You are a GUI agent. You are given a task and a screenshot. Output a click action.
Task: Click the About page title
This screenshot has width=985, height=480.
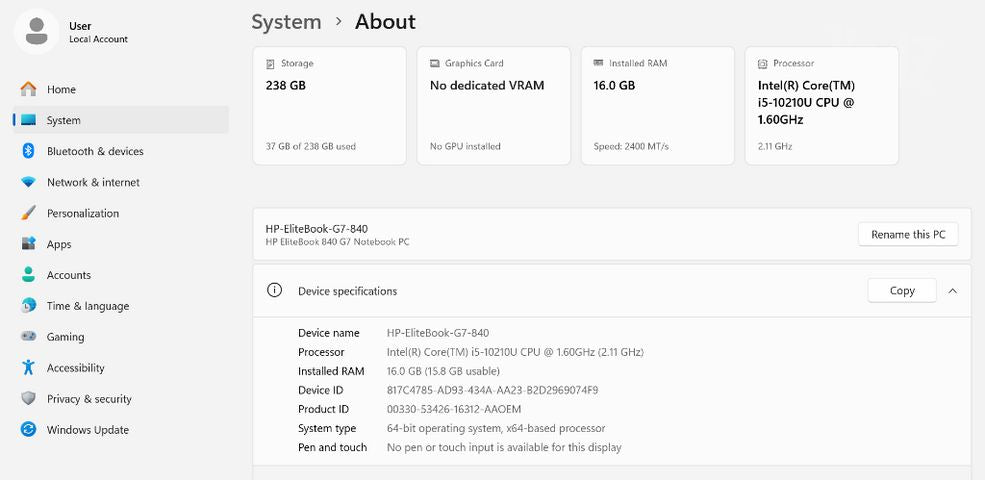click(385, 22)
